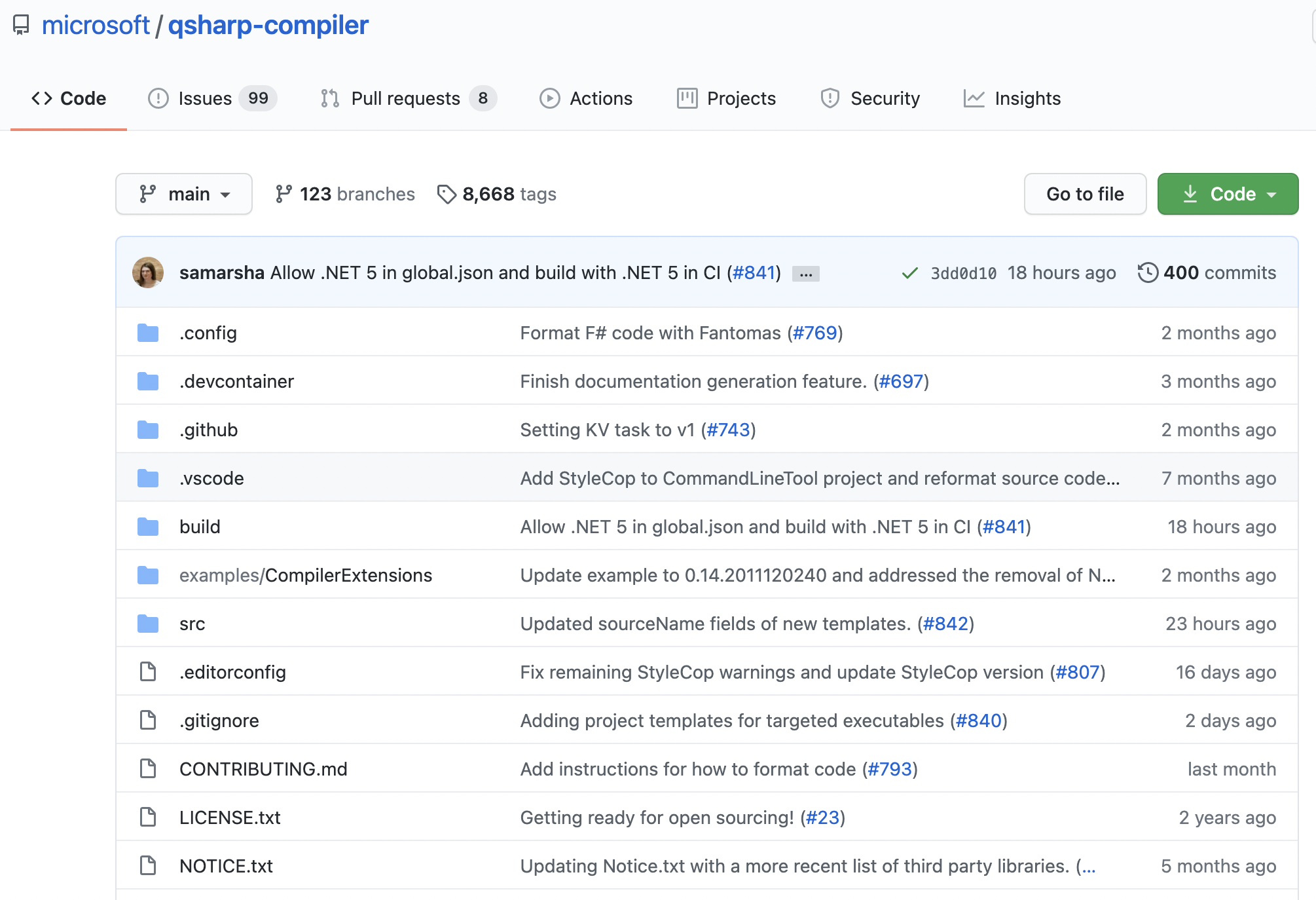Open the CONTRIBUTING.md file
The width and height of the screenshot is (1316, 900).
click(263, 769)
